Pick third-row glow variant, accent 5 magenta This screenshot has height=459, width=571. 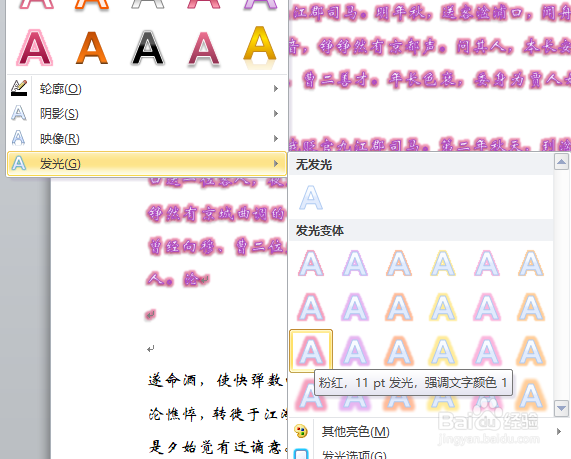click(487, 351)
